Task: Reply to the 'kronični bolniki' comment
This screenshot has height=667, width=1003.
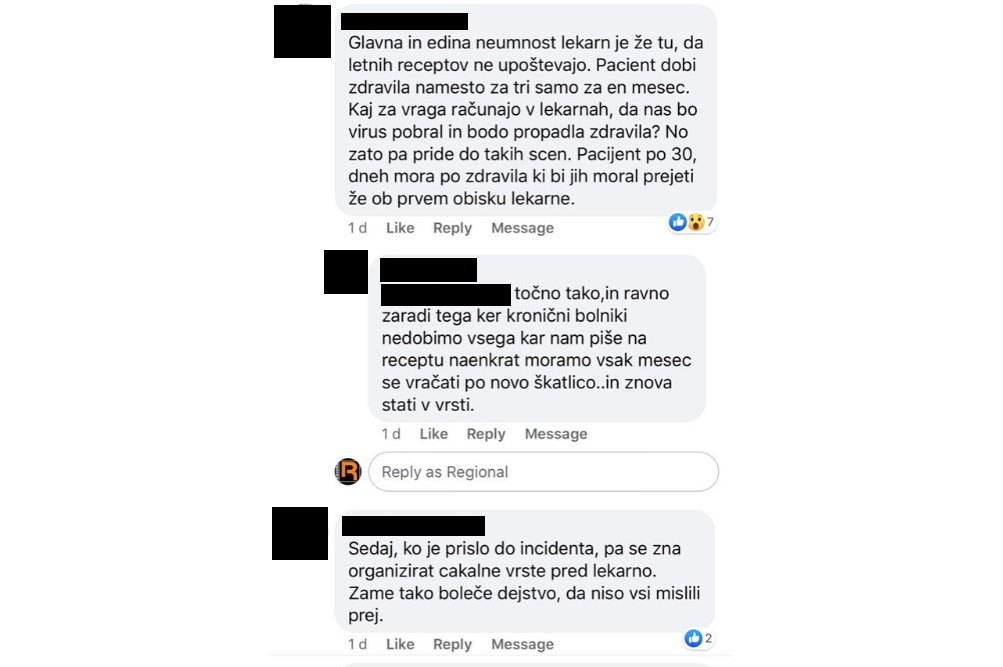Action: [x=486, y=434]
